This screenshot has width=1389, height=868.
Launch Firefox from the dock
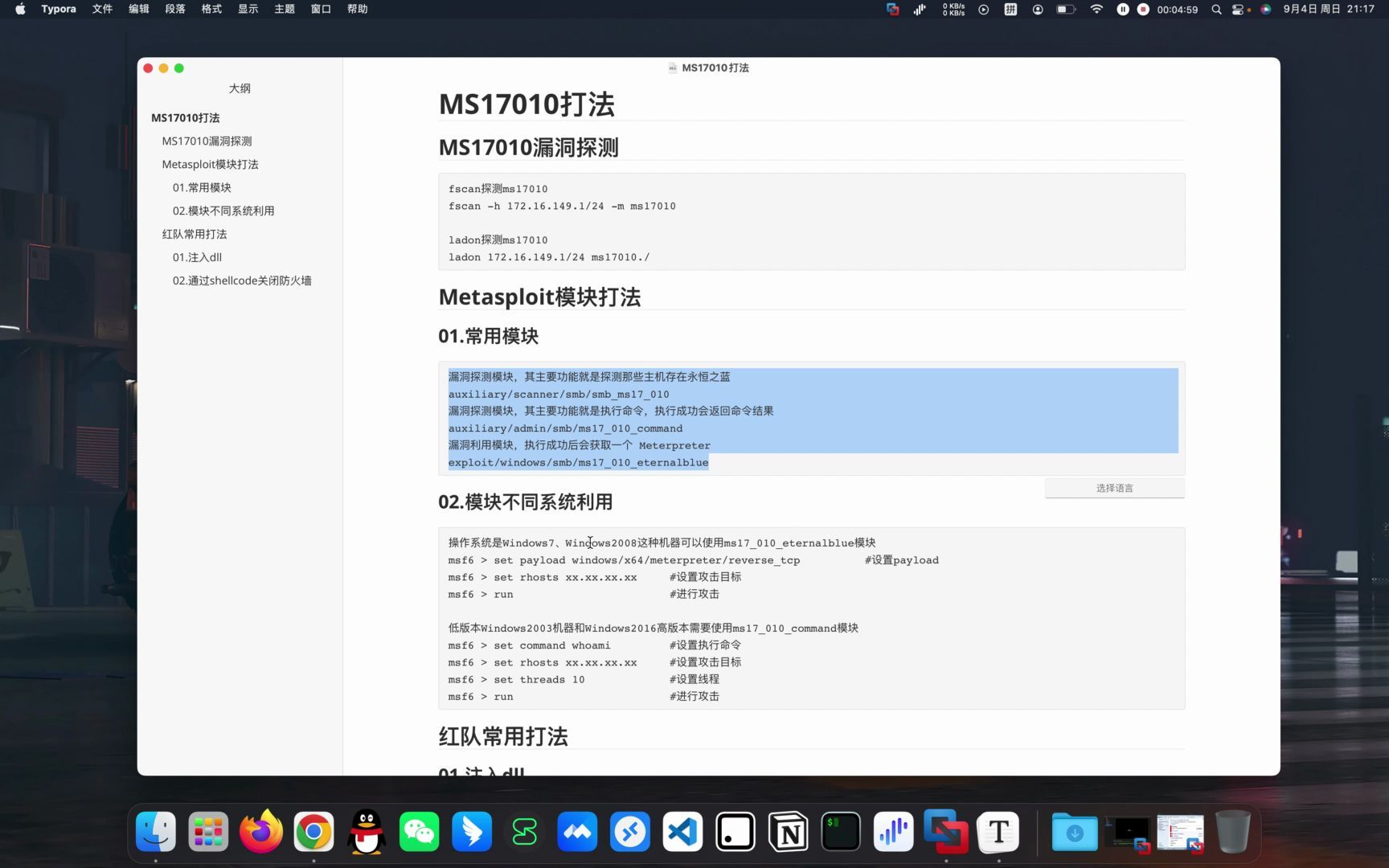pyautogui.click(x=261, y=832)
